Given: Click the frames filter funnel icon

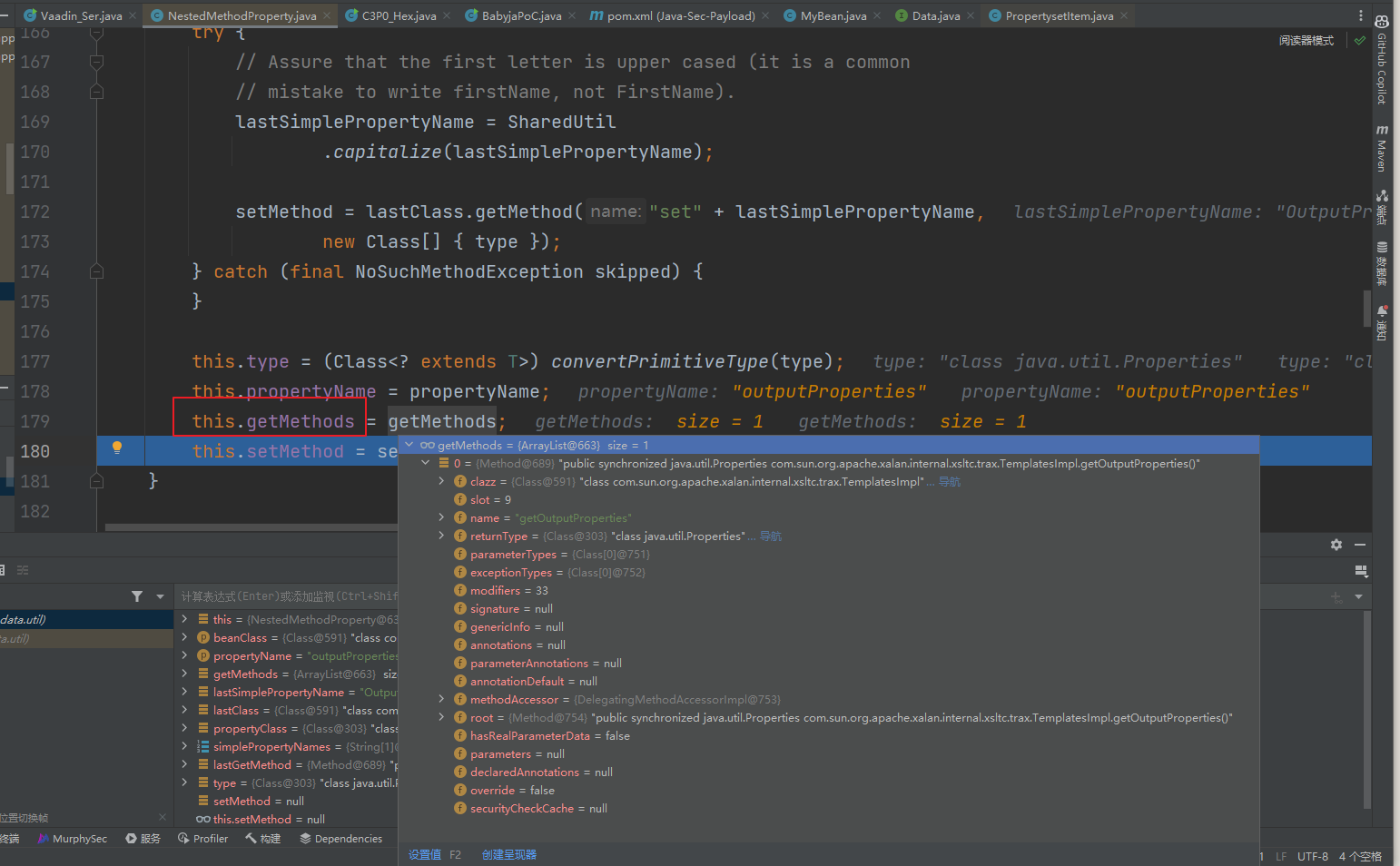Looking at the screenshot, I should [137, 596].
